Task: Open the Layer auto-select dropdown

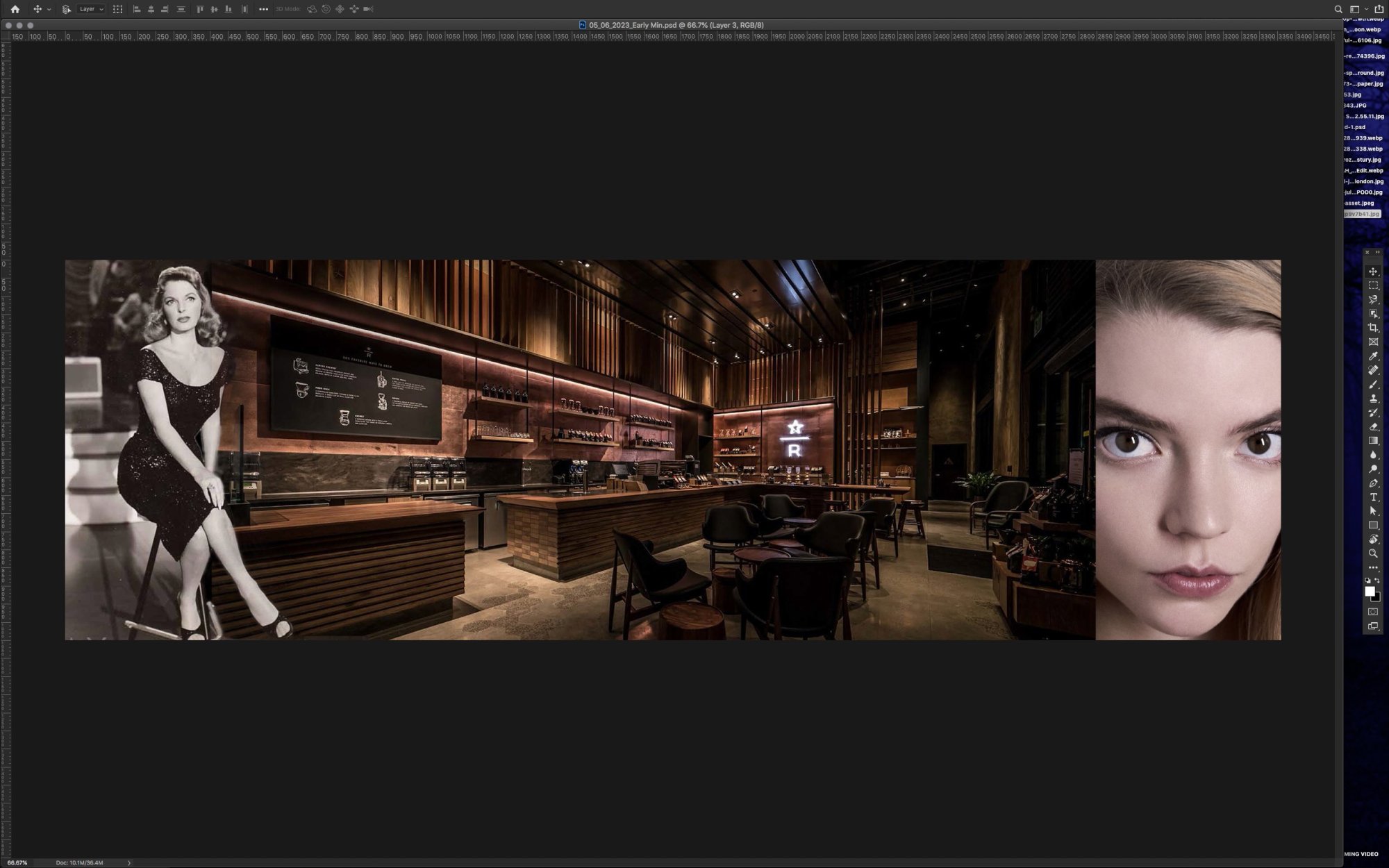Action: [91, 9]
